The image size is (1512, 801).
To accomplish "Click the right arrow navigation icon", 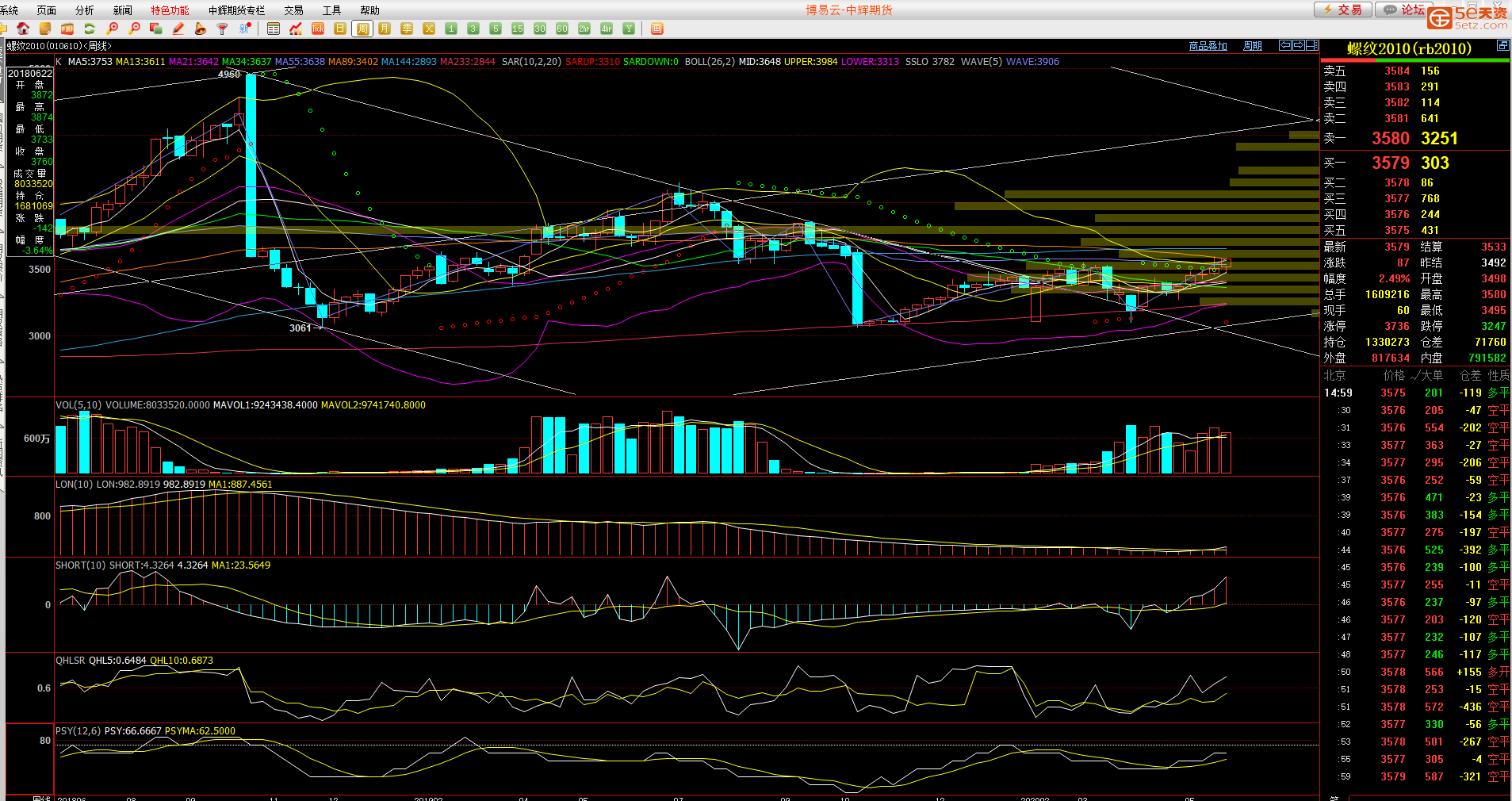I will (1299, 45).
